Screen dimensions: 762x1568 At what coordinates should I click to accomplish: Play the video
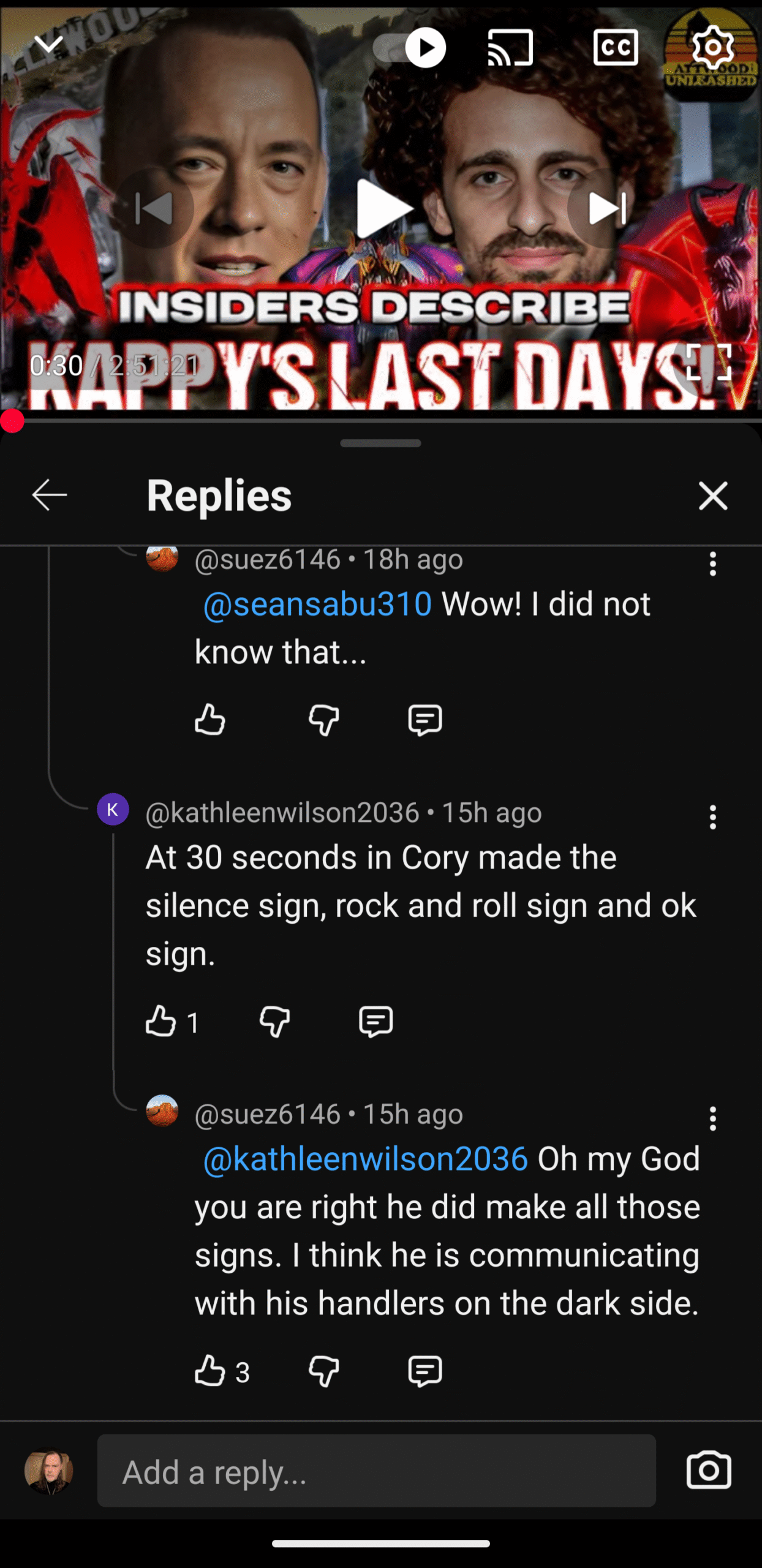click(x=381, y=208)
